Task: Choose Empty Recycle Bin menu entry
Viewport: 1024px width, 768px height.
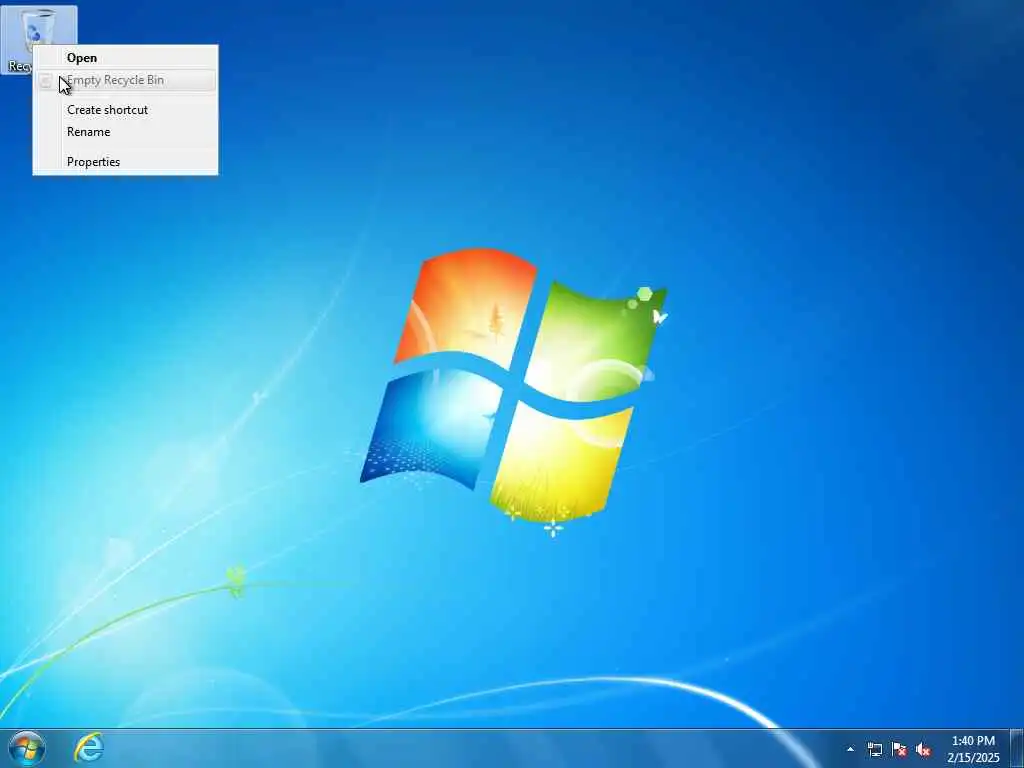Action: tap(125, 80)
